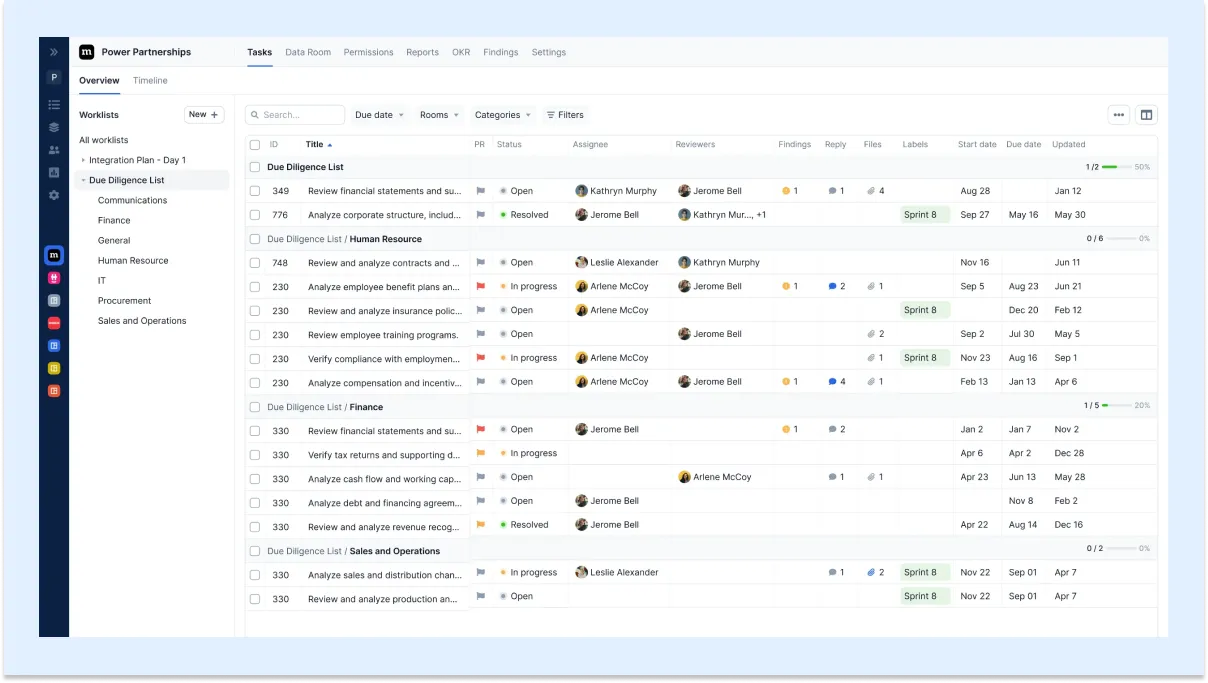Image resolution: width=1208 pixels, height=683 pixels.
Task: Select the gray project icon in sidebar
Action: click(x=54, y=300)
